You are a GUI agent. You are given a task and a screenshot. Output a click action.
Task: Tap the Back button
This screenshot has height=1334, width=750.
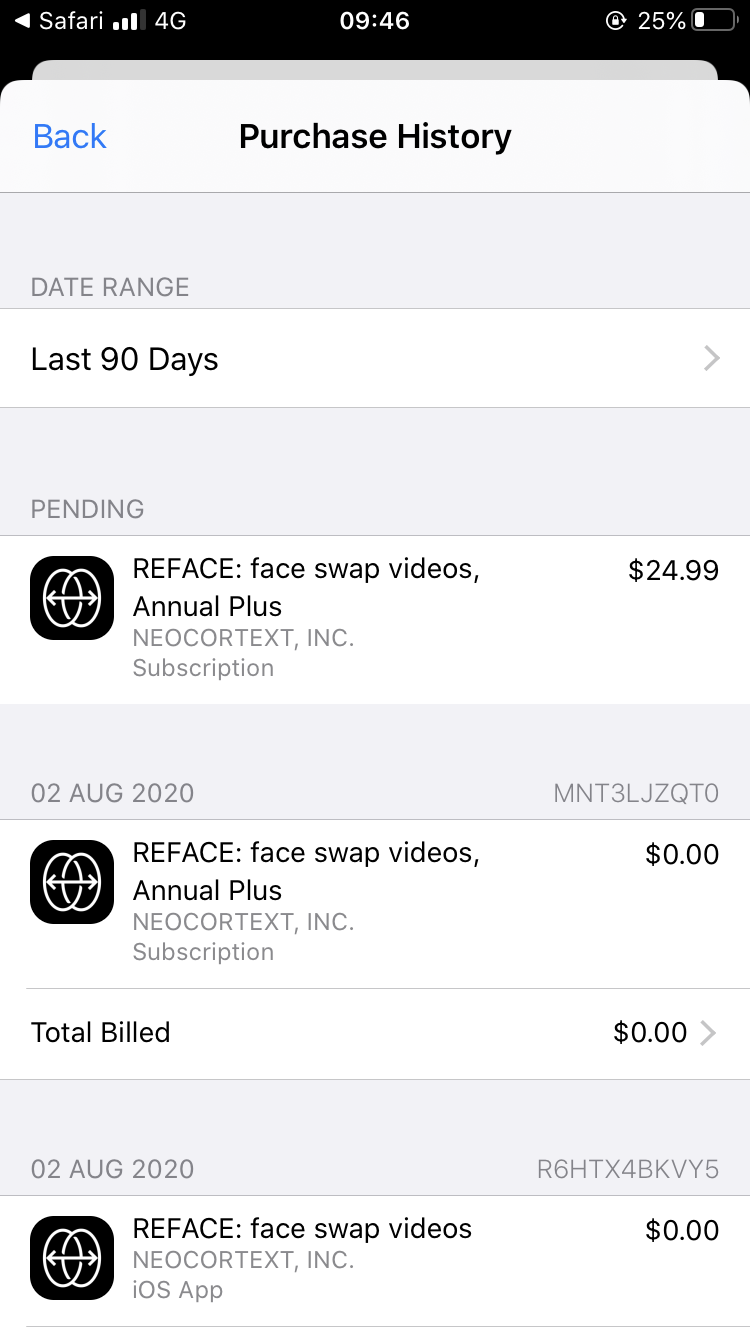[x=70, y=137]
